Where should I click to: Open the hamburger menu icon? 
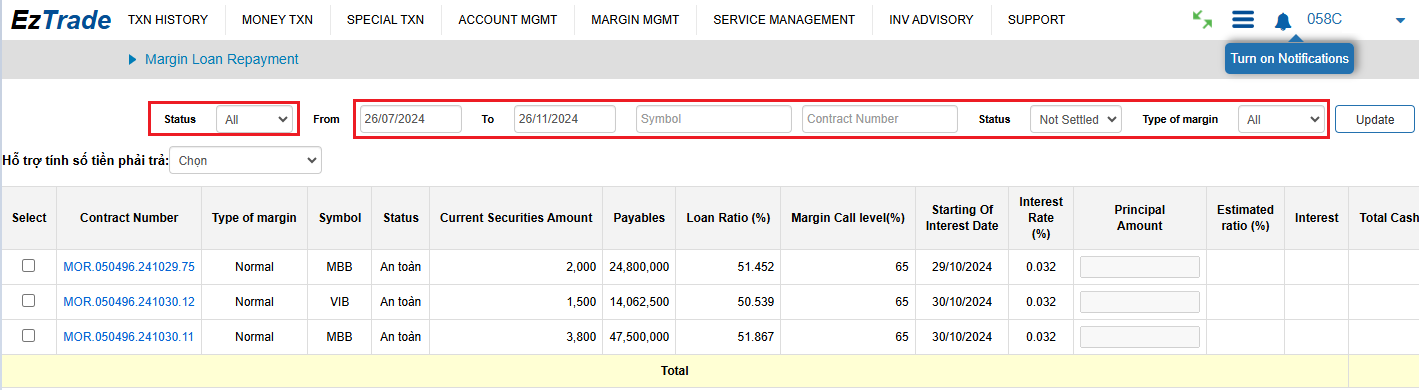point(1243,20)
